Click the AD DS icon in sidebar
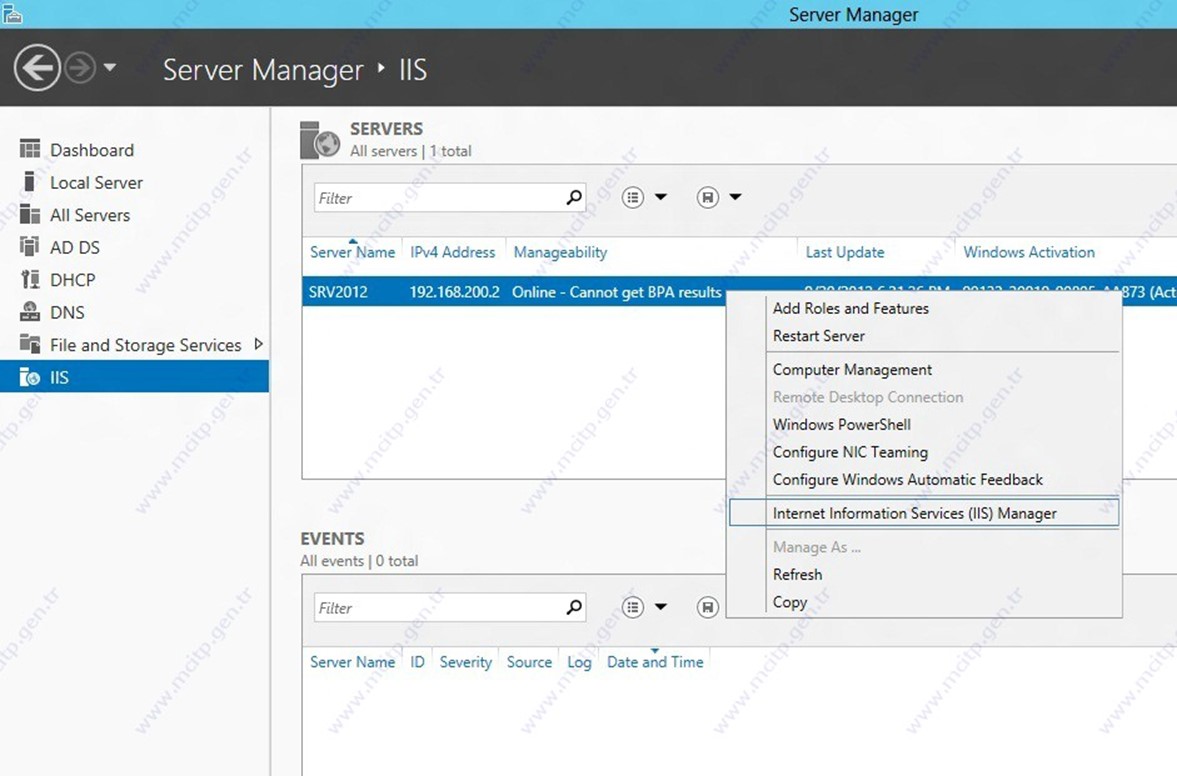 pos(30,246)
